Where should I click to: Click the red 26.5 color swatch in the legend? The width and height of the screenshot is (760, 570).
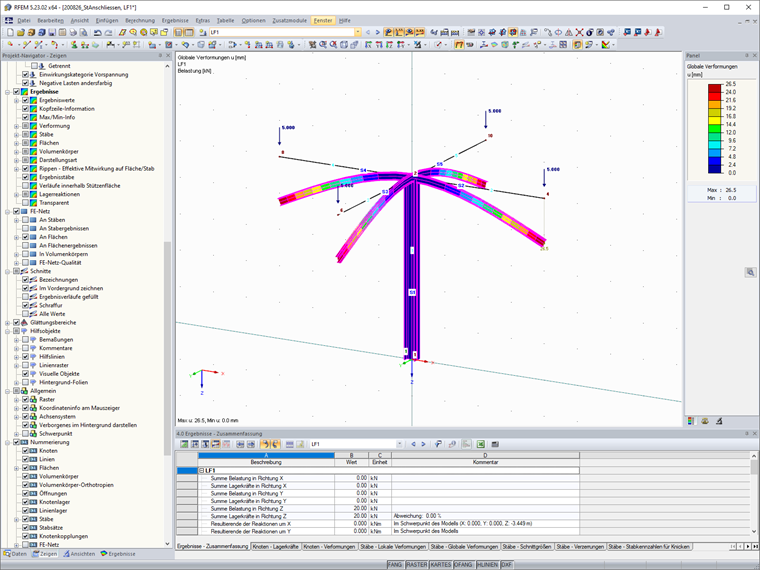pyautogui.click(x=714, y=88)
